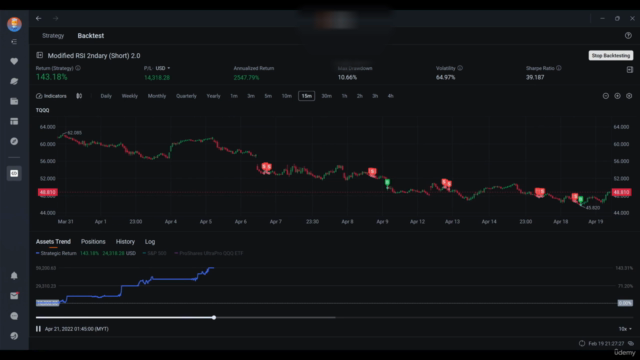
Task: Open the chat bubble icon
Action: [x=14, y=316]
